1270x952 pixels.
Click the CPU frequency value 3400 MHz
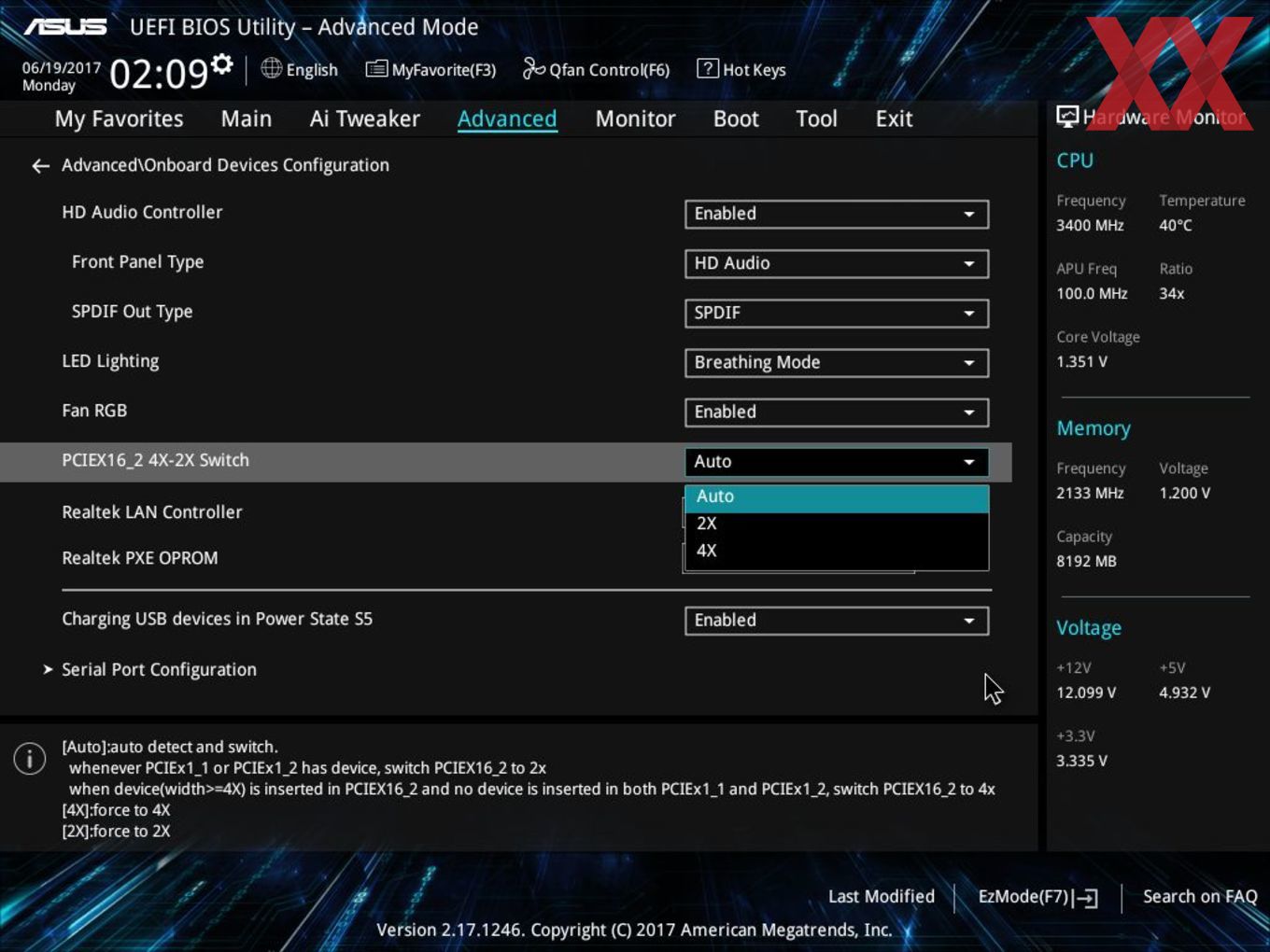(1090, 225)
